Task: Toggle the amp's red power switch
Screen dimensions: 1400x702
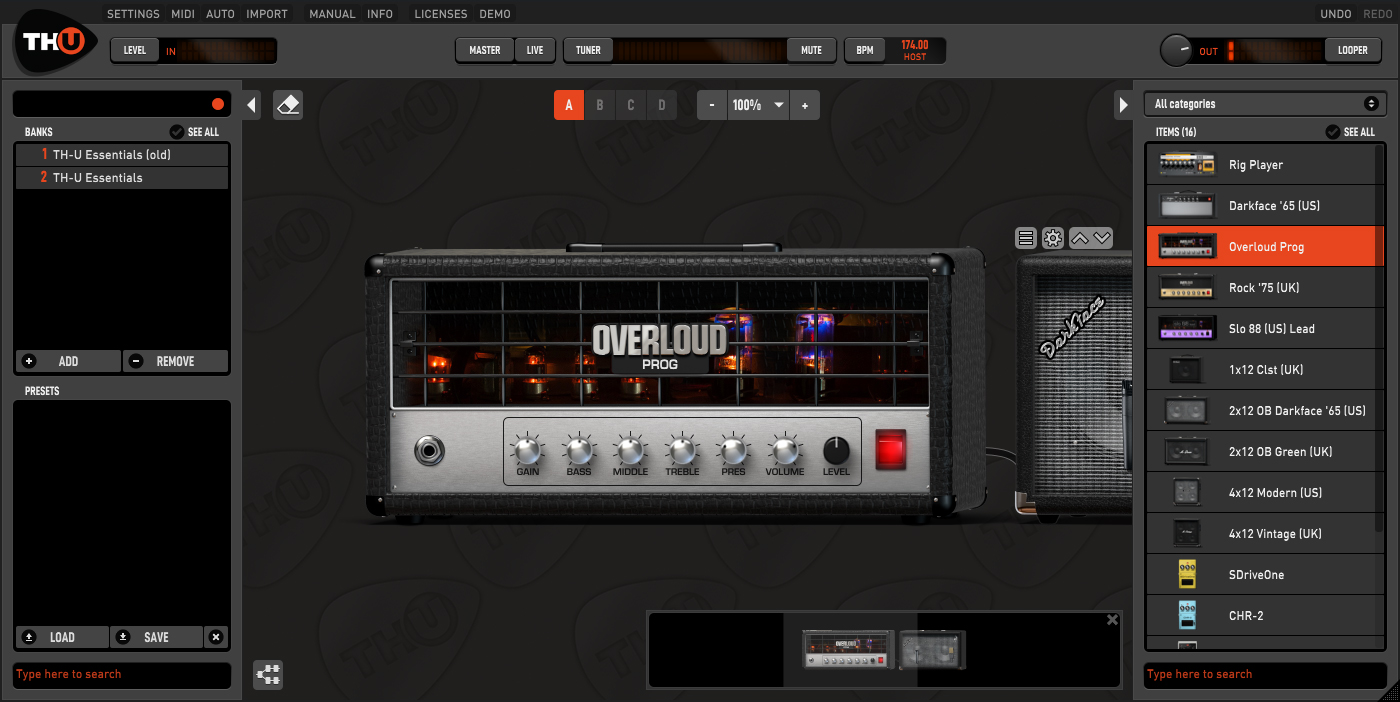Action: [x=890, y=449]
